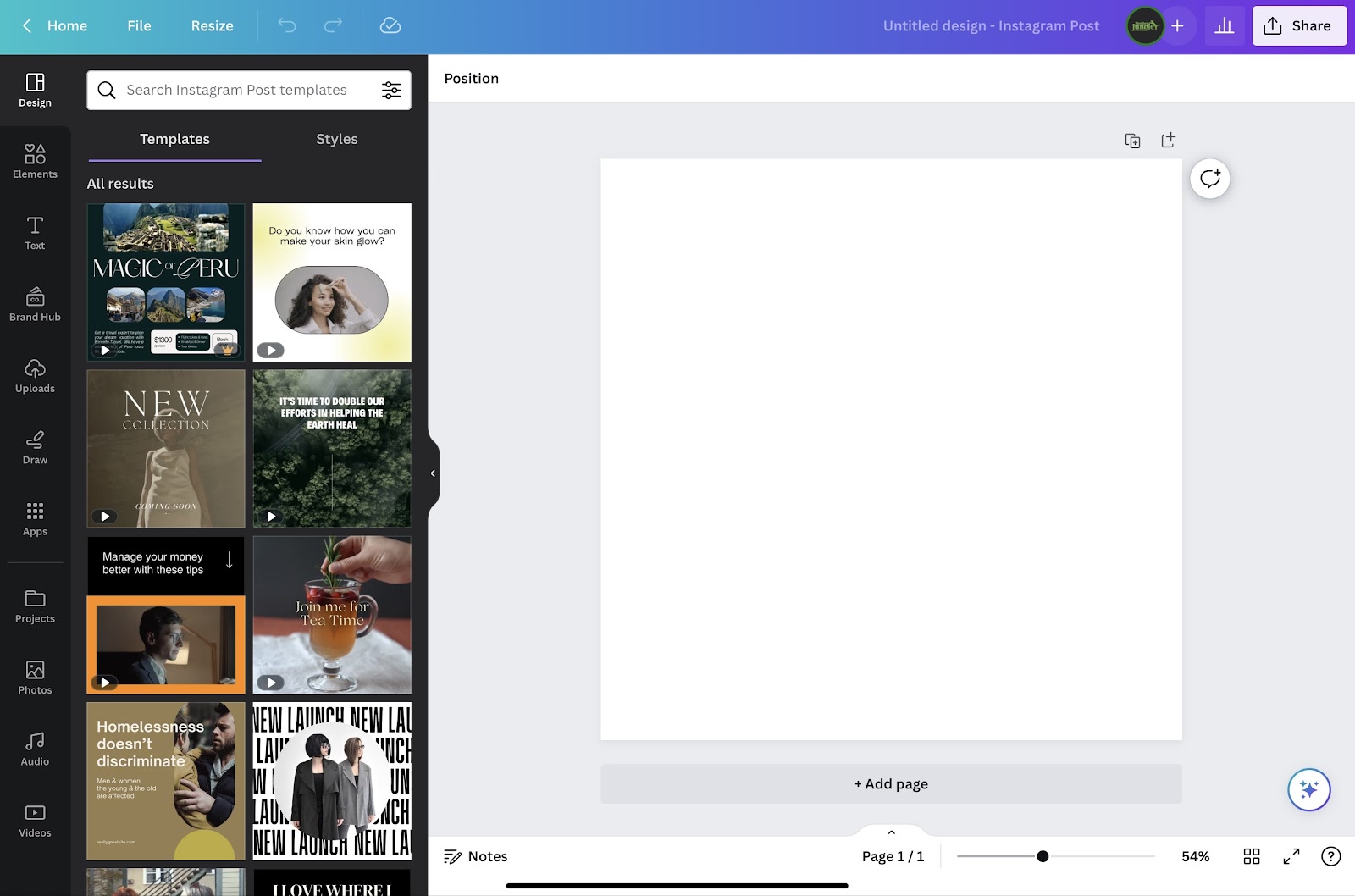The image size is (1355, 896).
Task: Select the Magic of Peru template
Action: coord(166,282)
